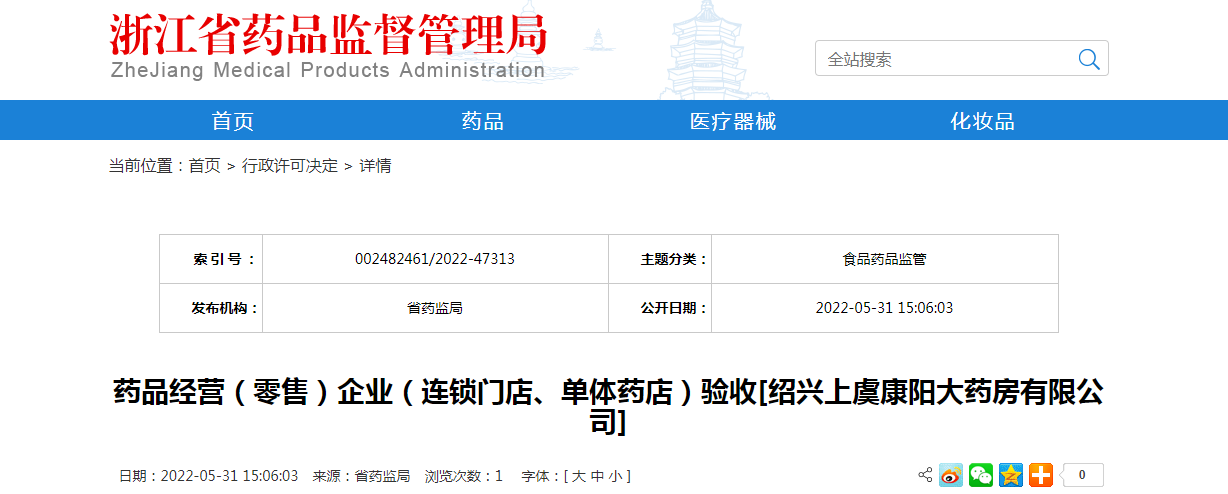This screenshot has width=1228, height=494.
Task: Click the 公开日期 label cell
Action: (660, 308)
